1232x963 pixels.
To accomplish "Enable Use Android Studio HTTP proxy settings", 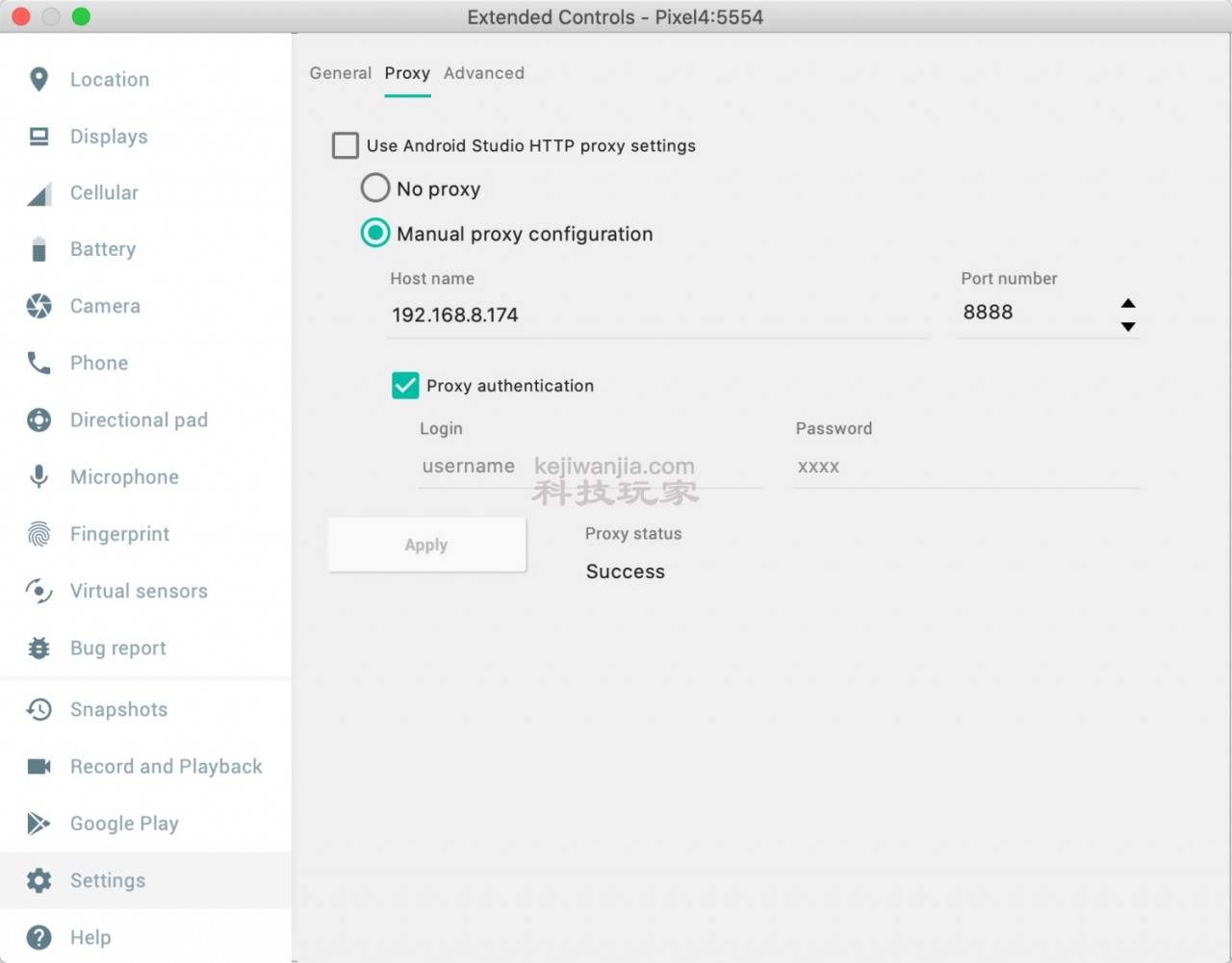I will (346, 145).
